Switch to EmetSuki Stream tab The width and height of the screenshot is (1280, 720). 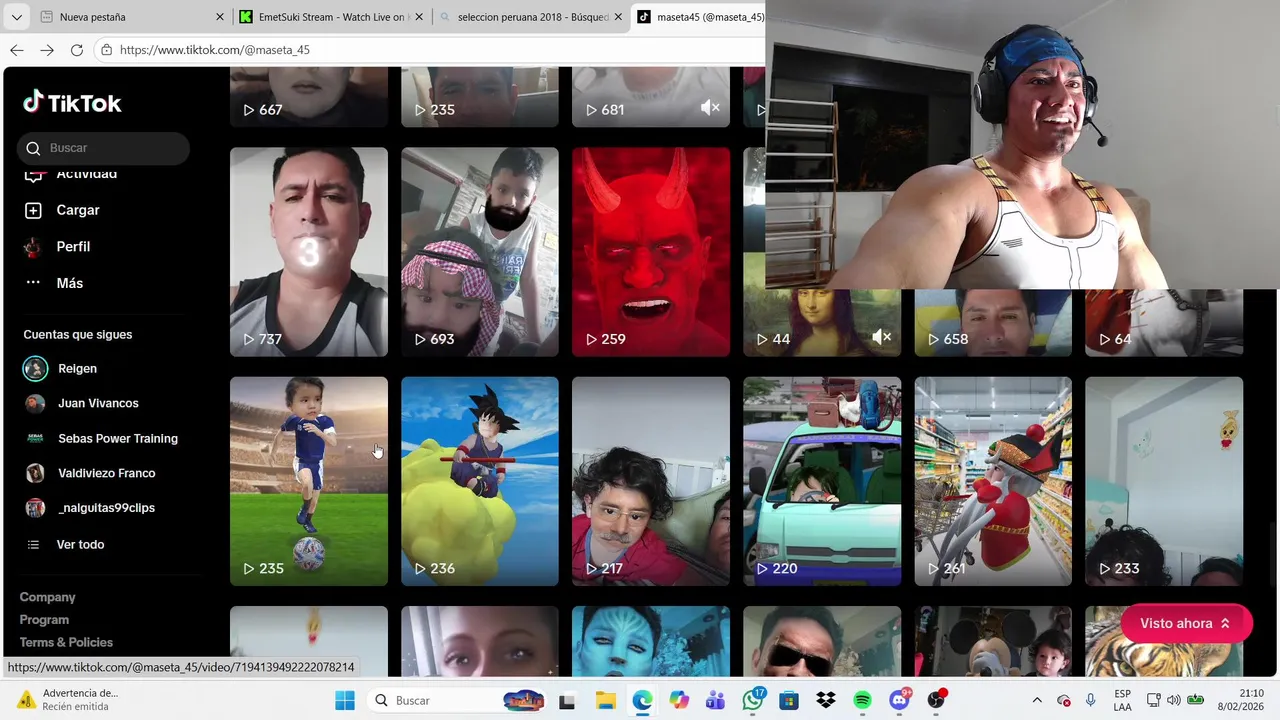click(332, 17)
